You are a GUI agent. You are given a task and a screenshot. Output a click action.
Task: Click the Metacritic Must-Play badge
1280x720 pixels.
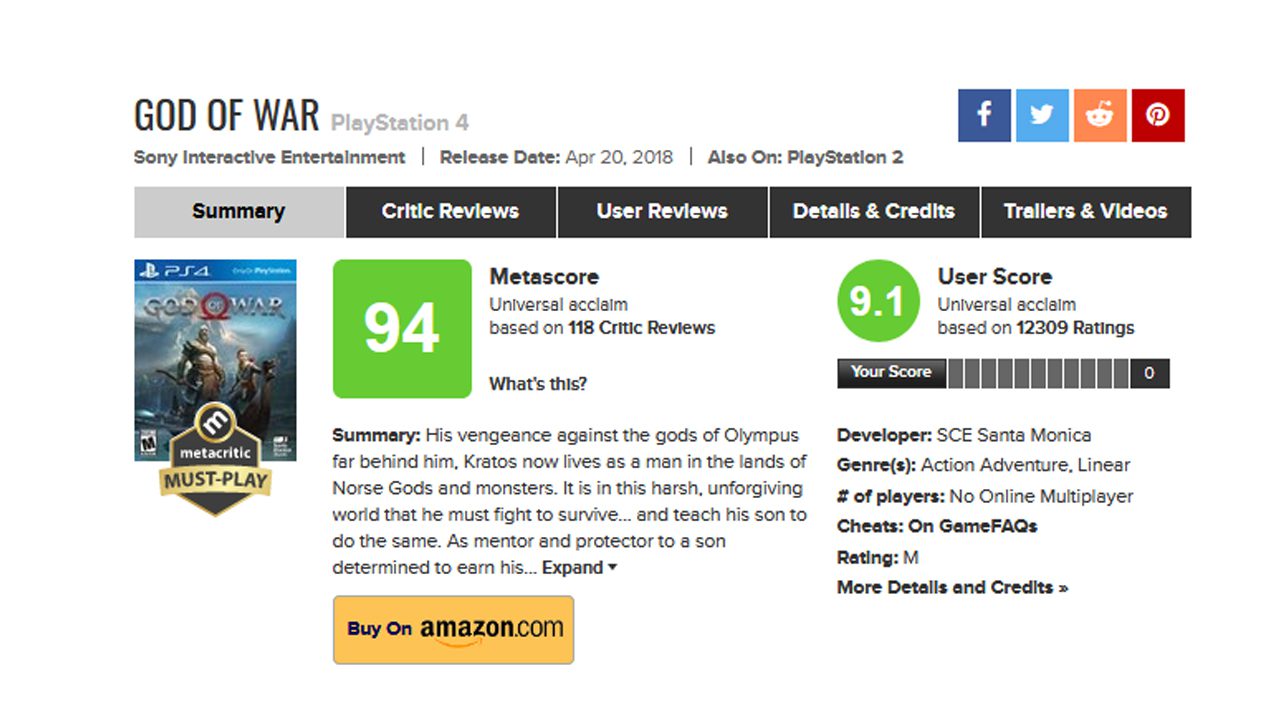215,459
